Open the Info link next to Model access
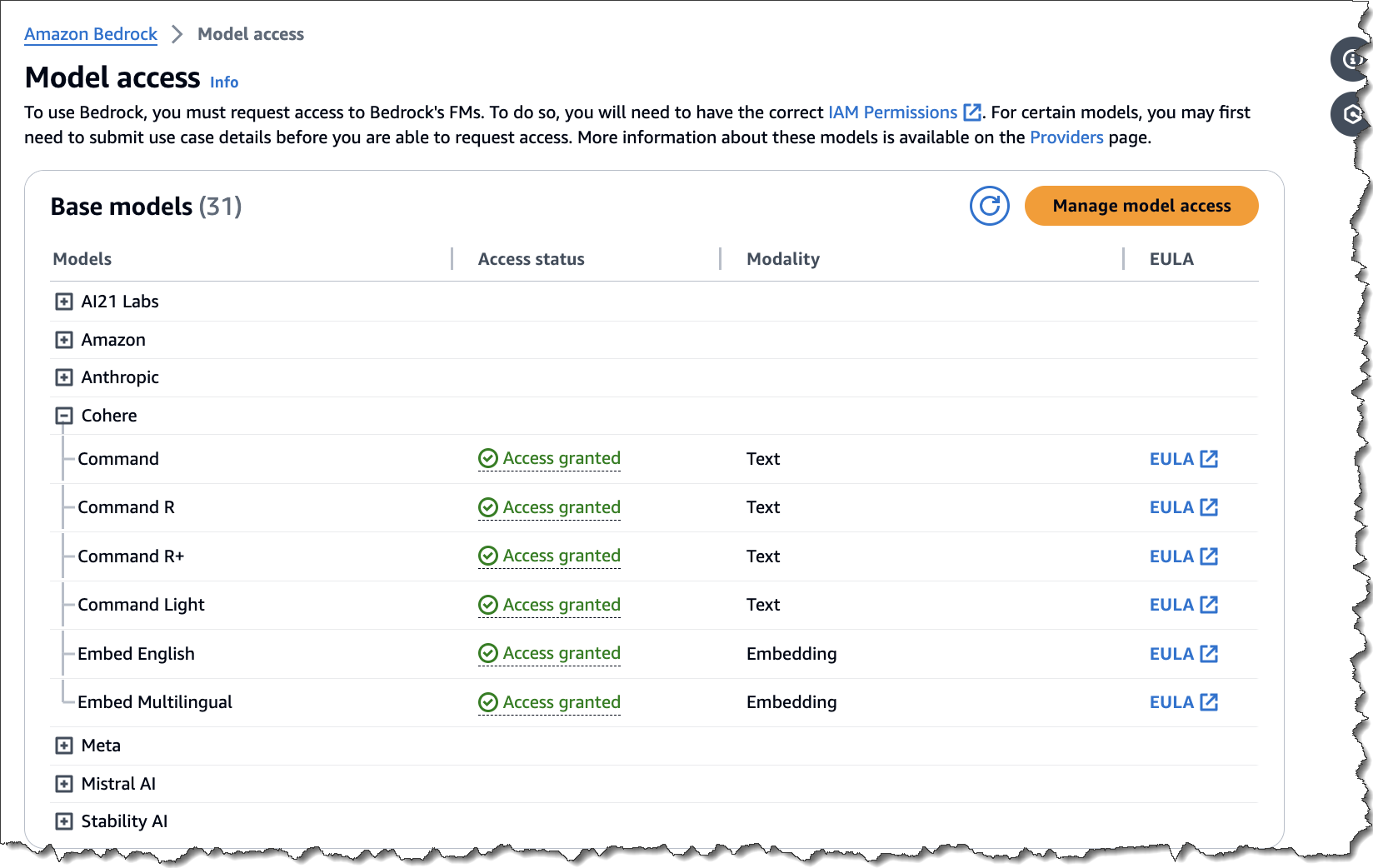This screenshot has width=1373, height=868. pyautogui.click(x=224, y=82)
